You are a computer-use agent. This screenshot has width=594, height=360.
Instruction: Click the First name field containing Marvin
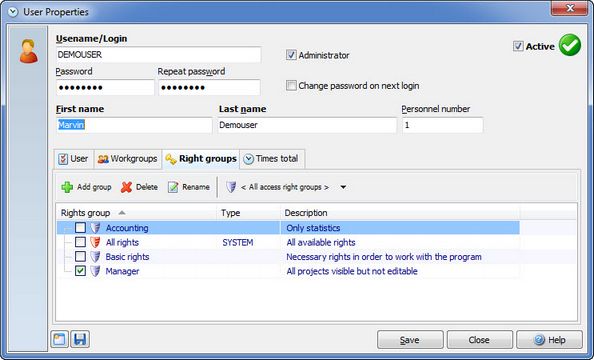point(134,125)
